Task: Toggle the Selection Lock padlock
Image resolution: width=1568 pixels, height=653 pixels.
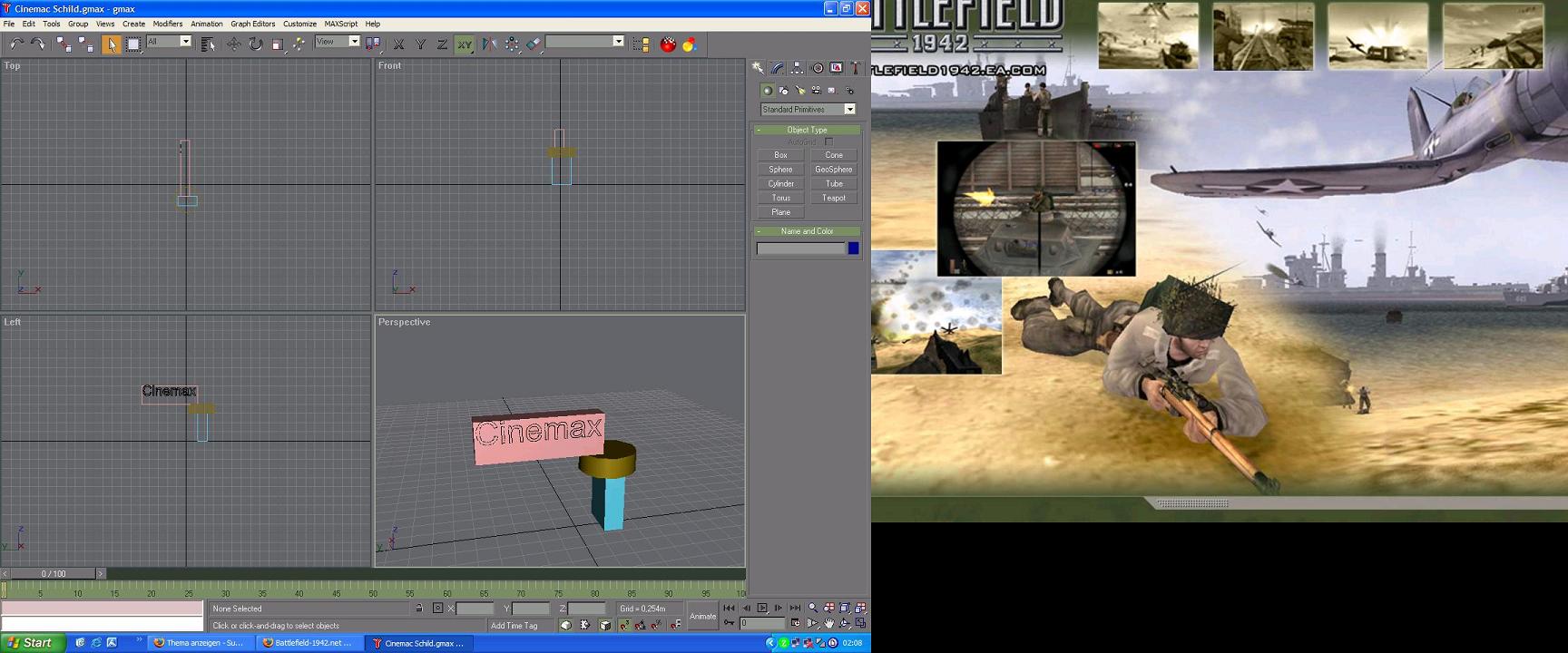Action: (x=419, y=608)
